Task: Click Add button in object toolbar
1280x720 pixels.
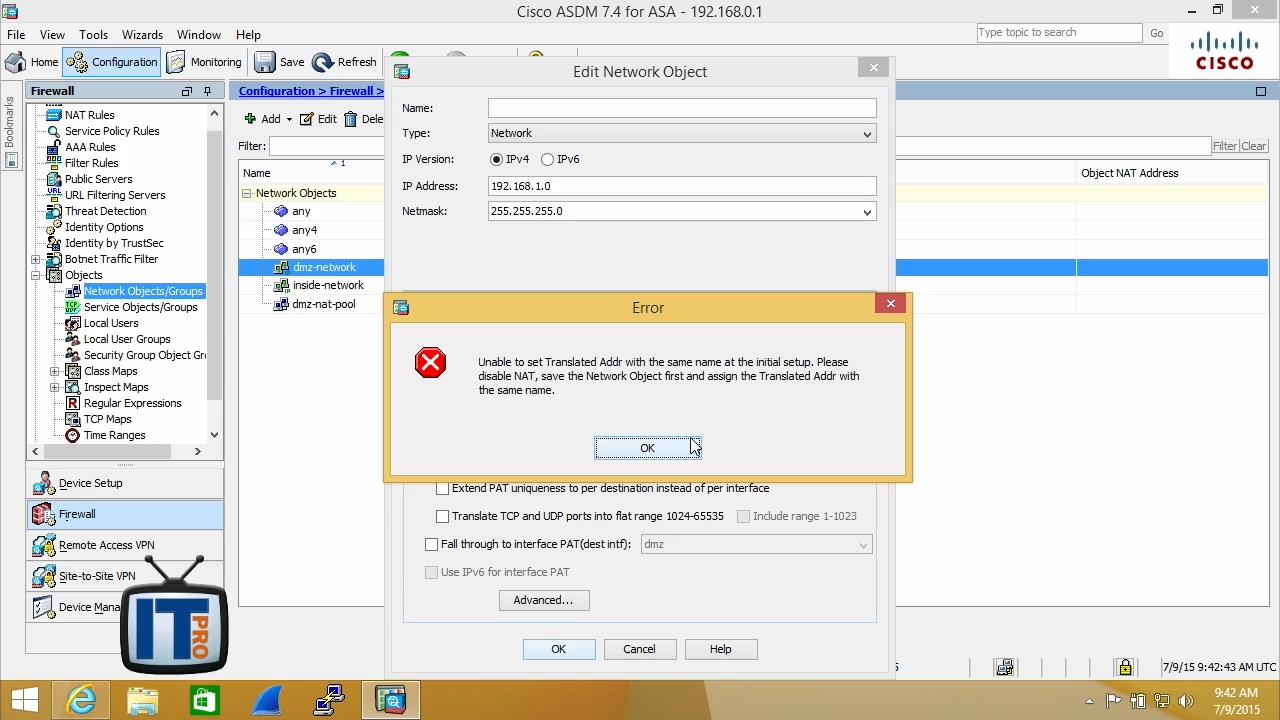Action: click(262, 119)
